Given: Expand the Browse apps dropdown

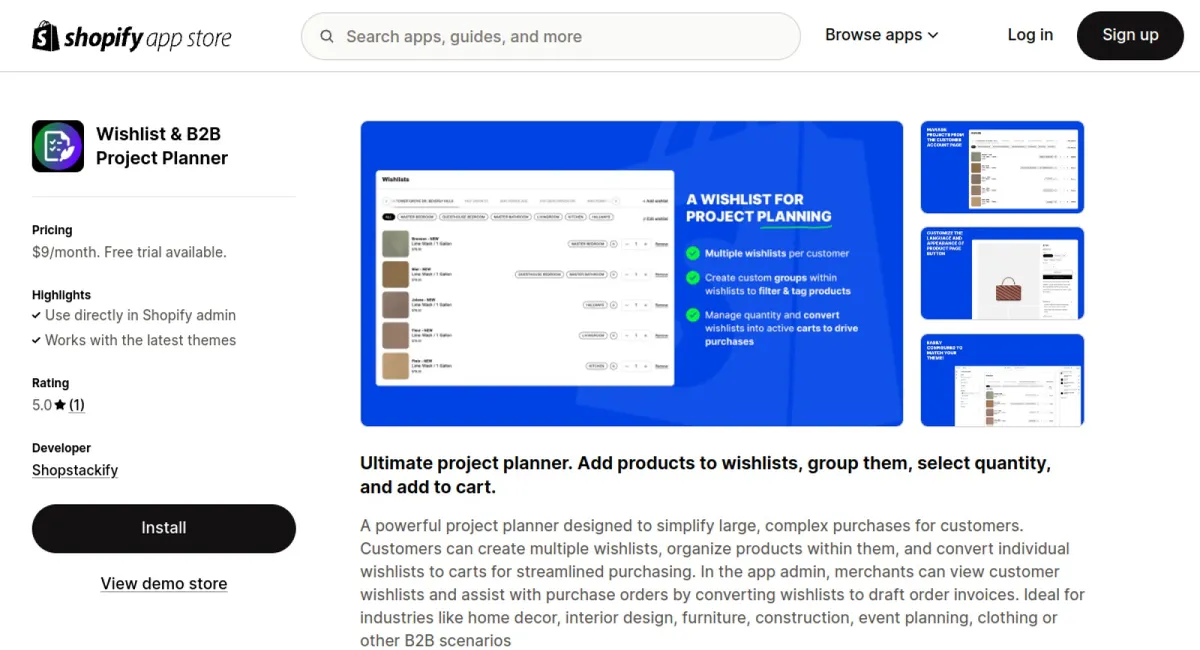Looking at the screenshot, I should point(882,35).
